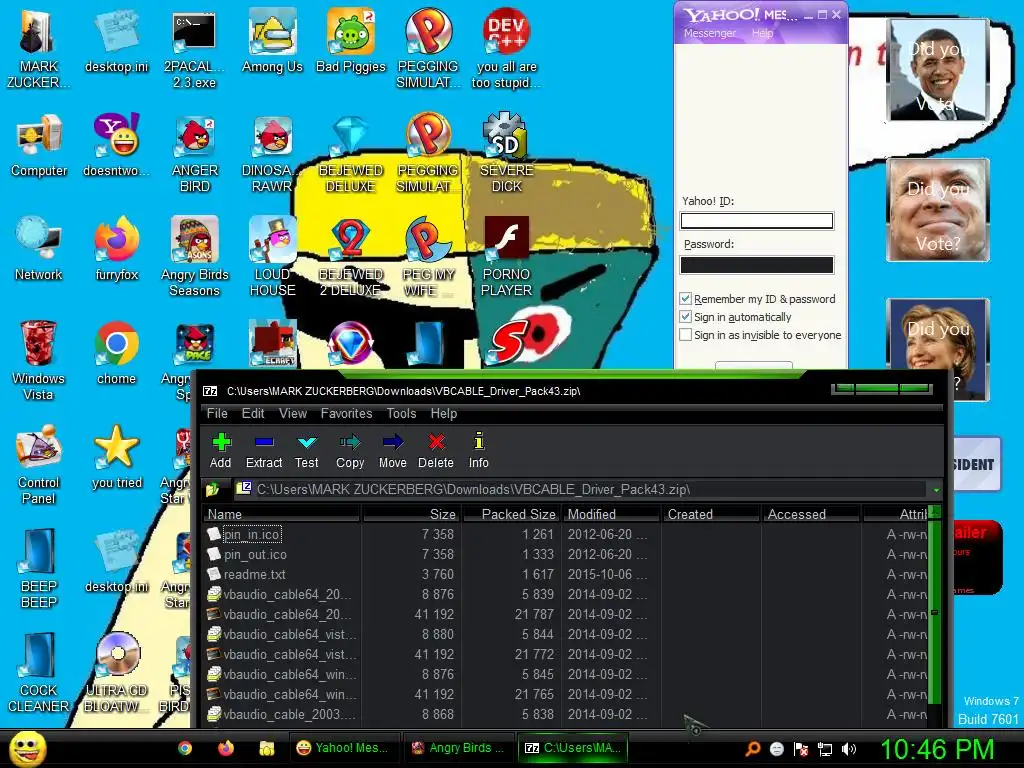Click the red Delete icon in 7-Zip
The width and height of the screenshot is (1024, 768).
(x=436, y=451)
